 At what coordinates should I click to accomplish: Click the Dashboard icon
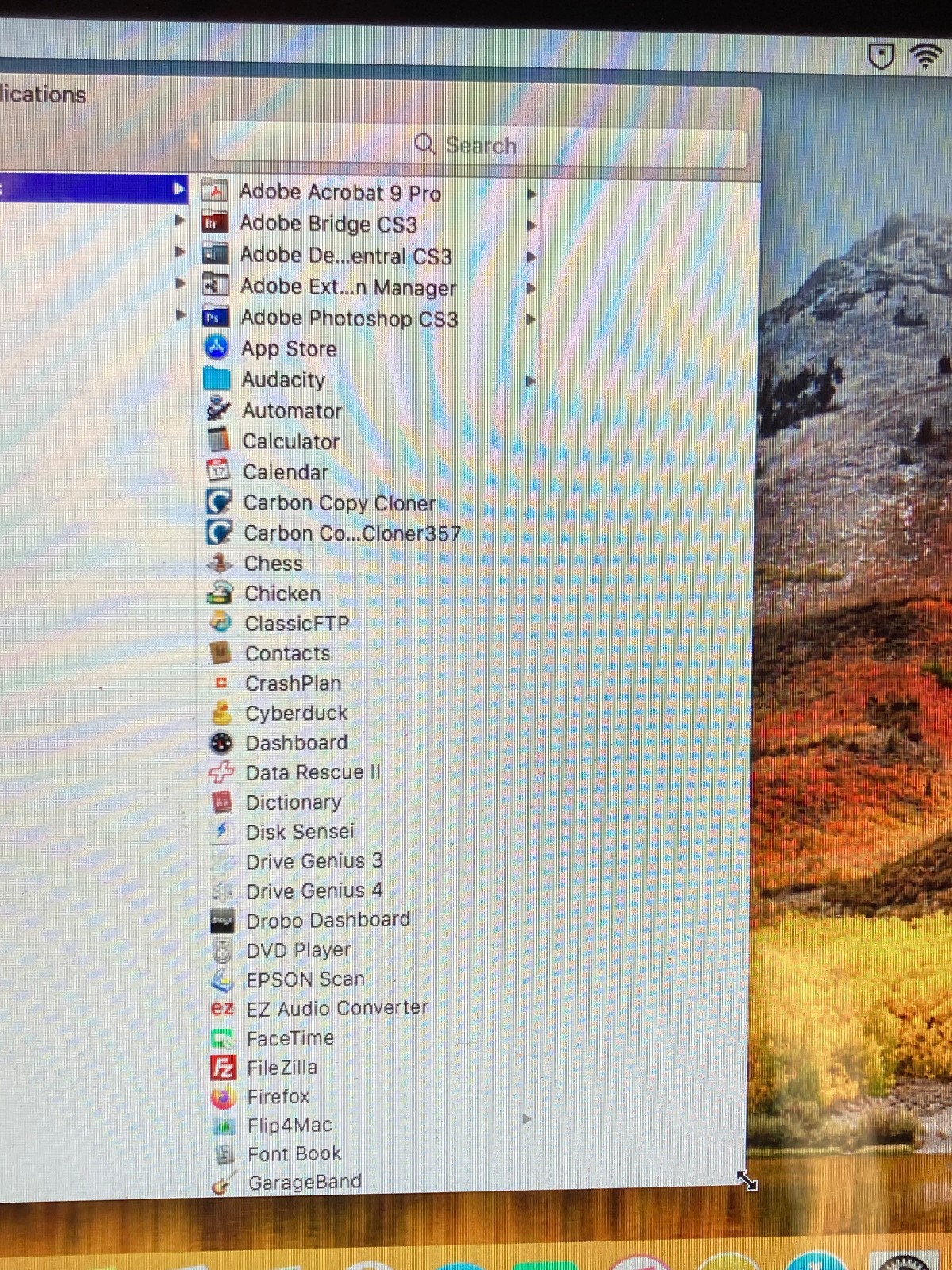tap(221, 742)
